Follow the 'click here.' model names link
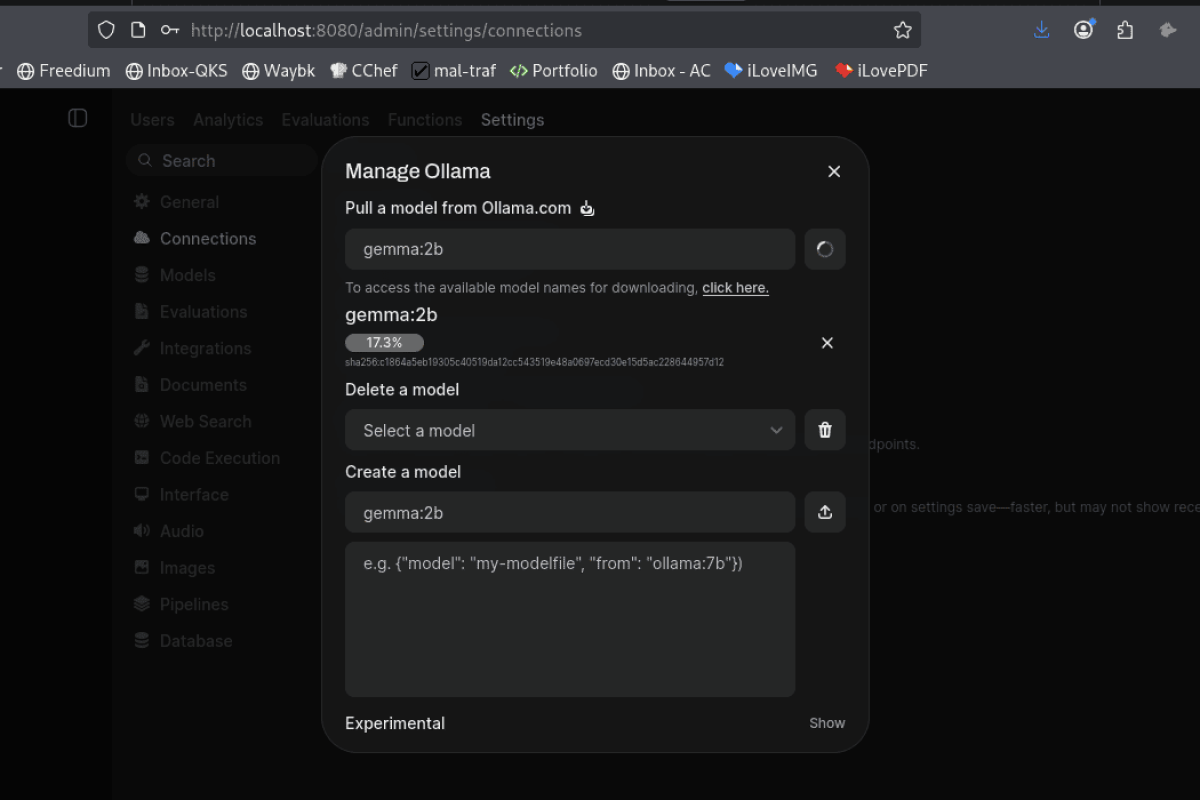 [x=735, y=288]
